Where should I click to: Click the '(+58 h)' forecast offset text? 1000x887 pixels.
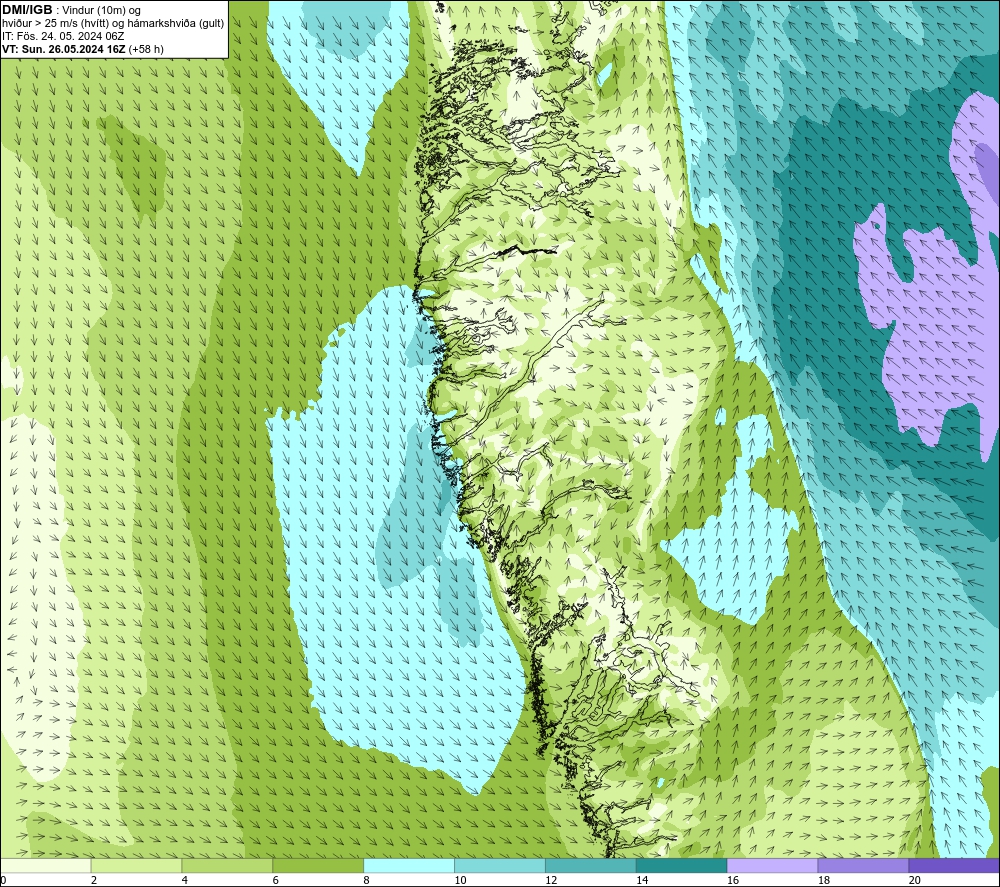pos(146,49)
